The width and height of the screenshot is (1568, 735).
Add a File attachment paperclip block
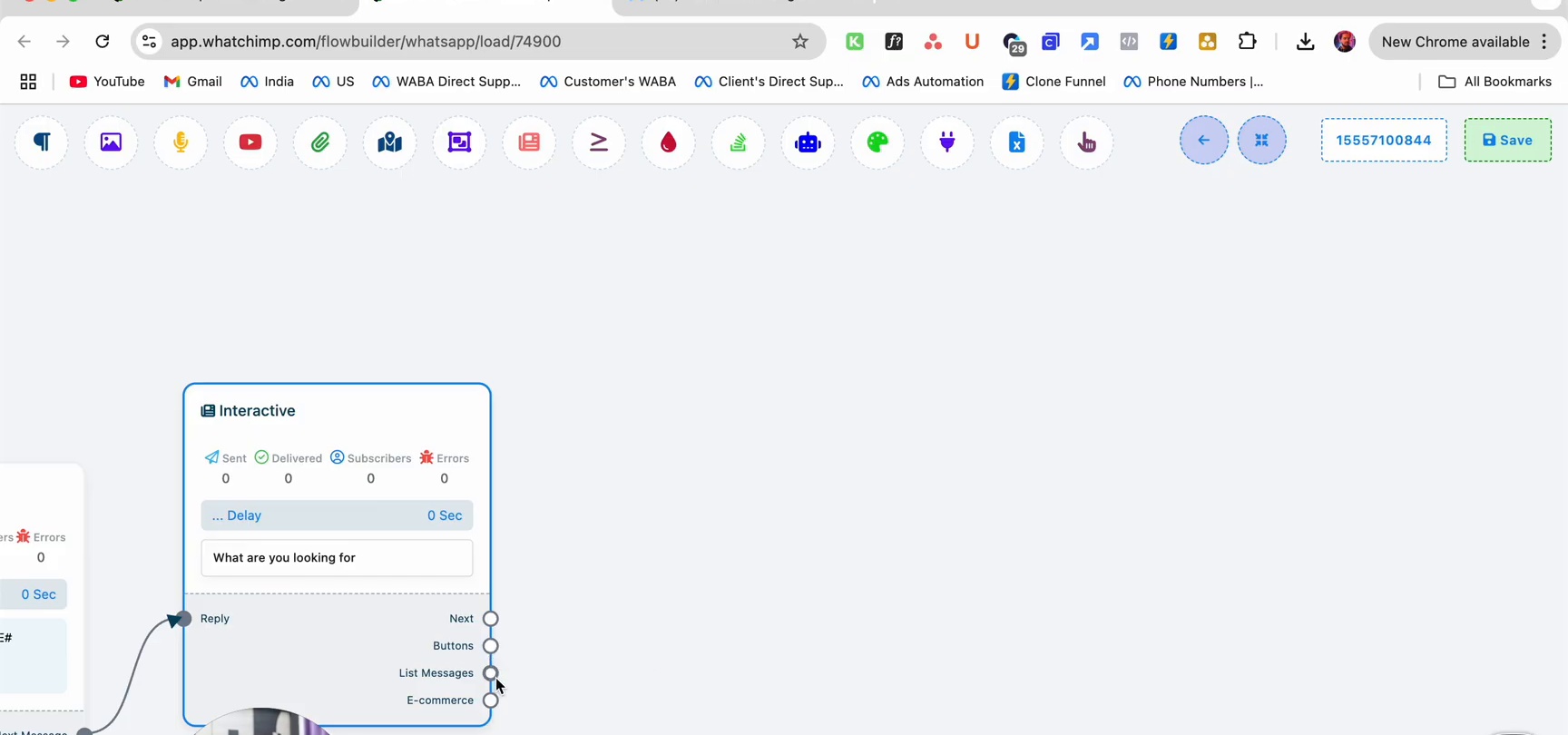coord(320,142)
